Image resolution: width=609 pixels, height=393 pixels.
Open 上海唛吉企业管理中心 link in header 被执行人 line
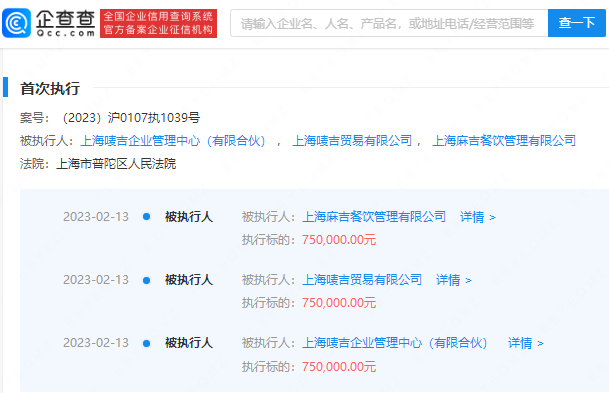point(173,141)
